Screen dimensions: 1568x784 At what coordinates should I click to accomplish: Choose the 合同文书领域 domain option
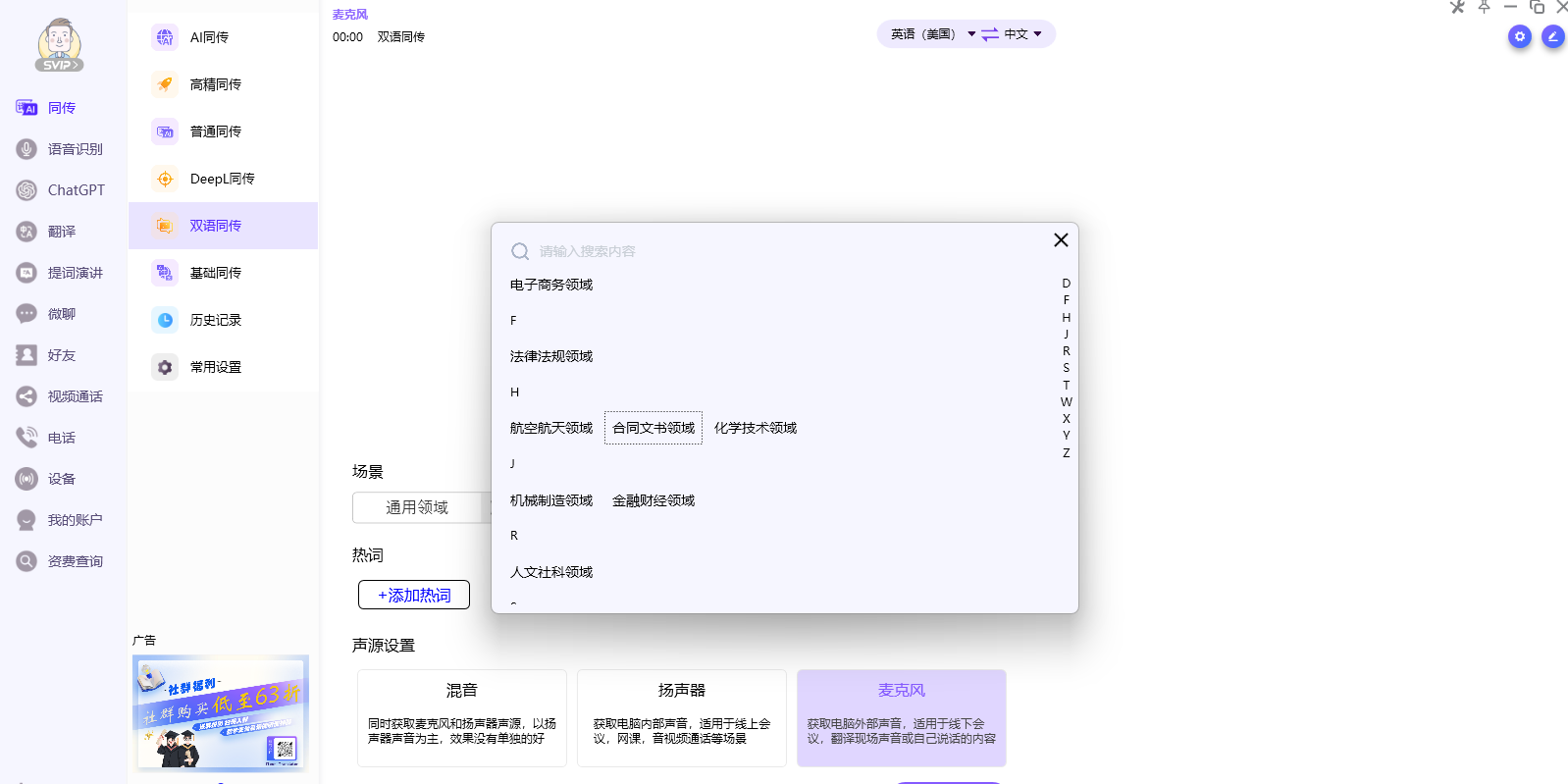pyautogui.click(x=653, y=428)
